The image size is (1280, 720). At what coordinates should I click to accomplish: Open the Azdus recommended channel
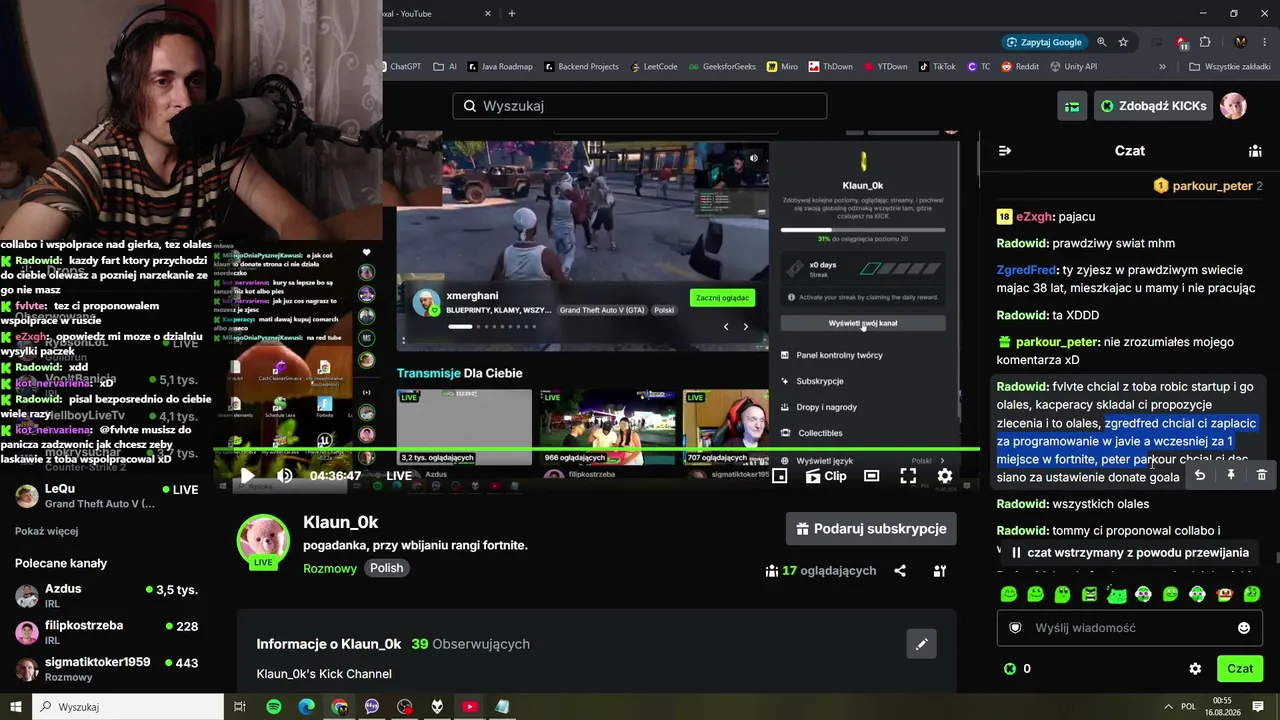click(x=107, y=596)
